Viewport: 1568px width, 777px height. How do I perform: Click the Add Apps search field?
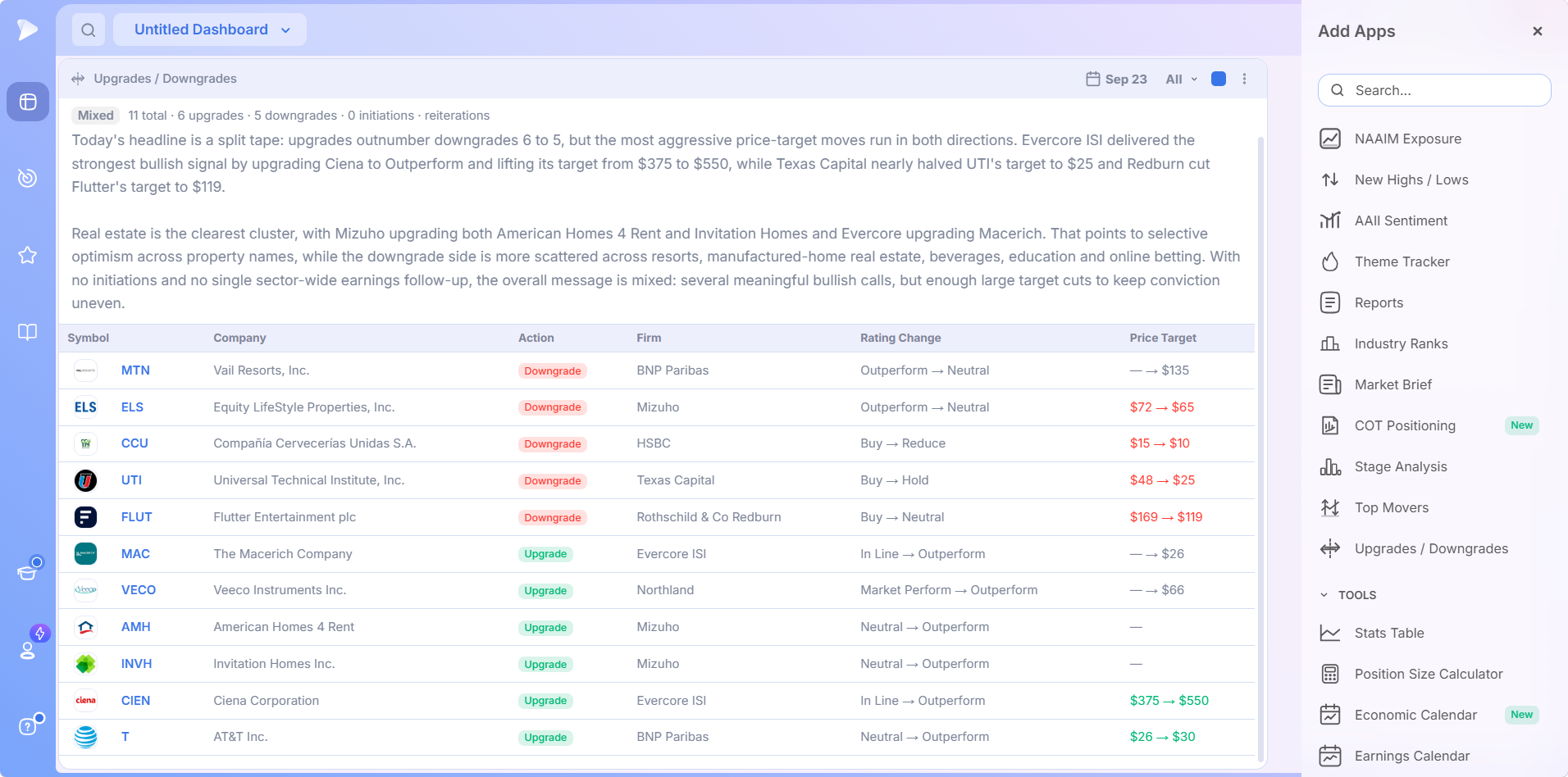coord(1434,90)
